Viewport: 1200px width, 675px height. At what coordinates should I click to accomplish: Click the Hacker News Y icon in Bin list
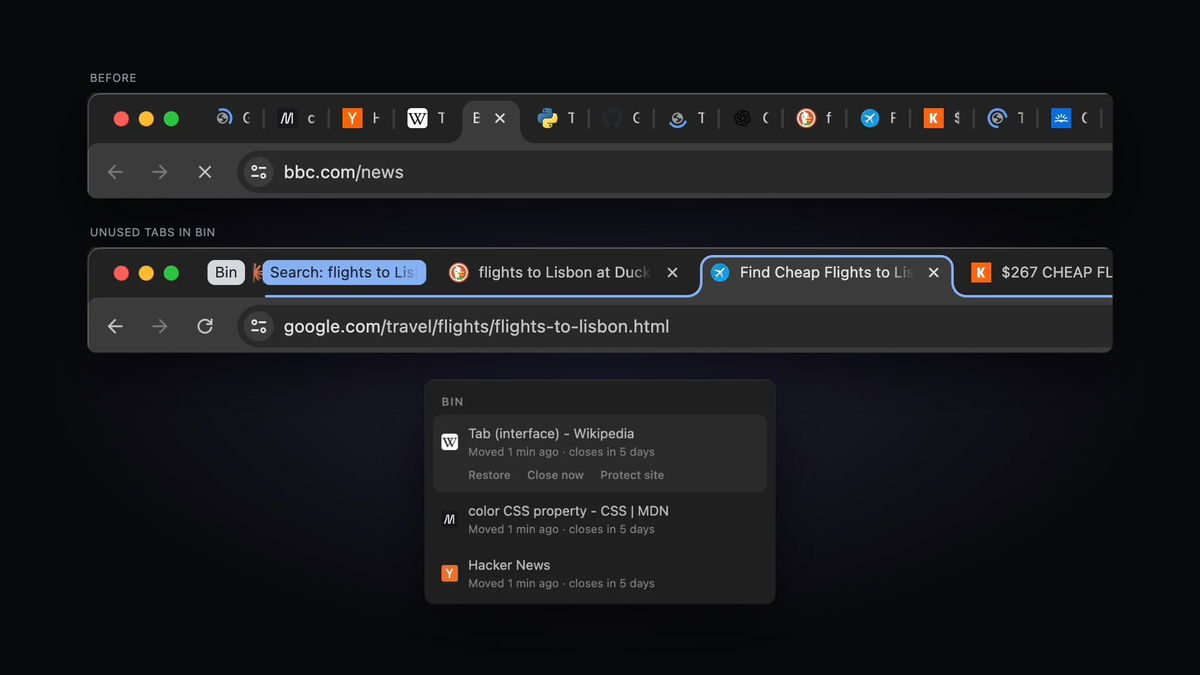[450, 573]
